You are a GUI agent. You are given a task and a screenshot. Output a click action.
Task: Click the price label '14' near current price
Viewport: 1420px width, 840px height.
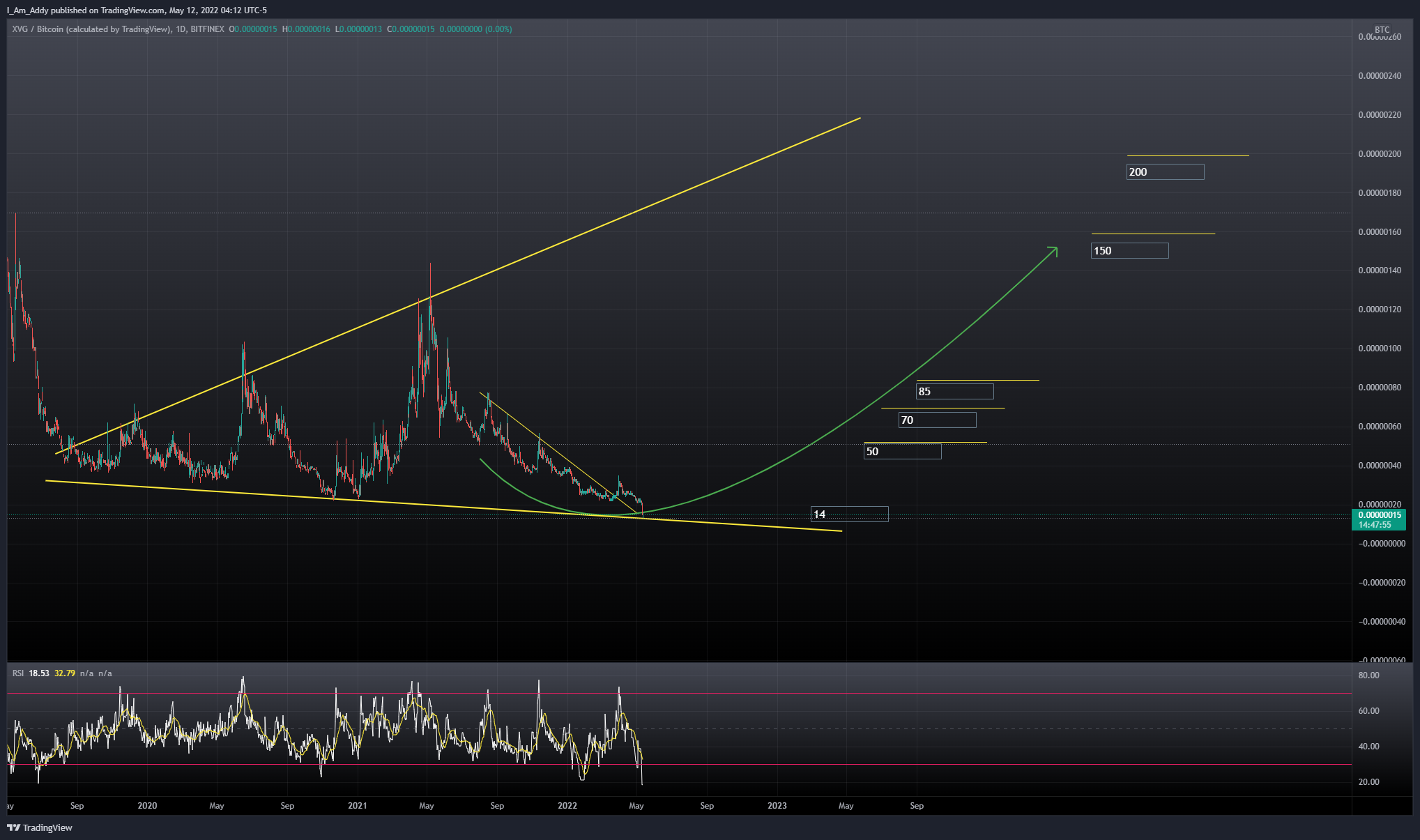[849, 514]
